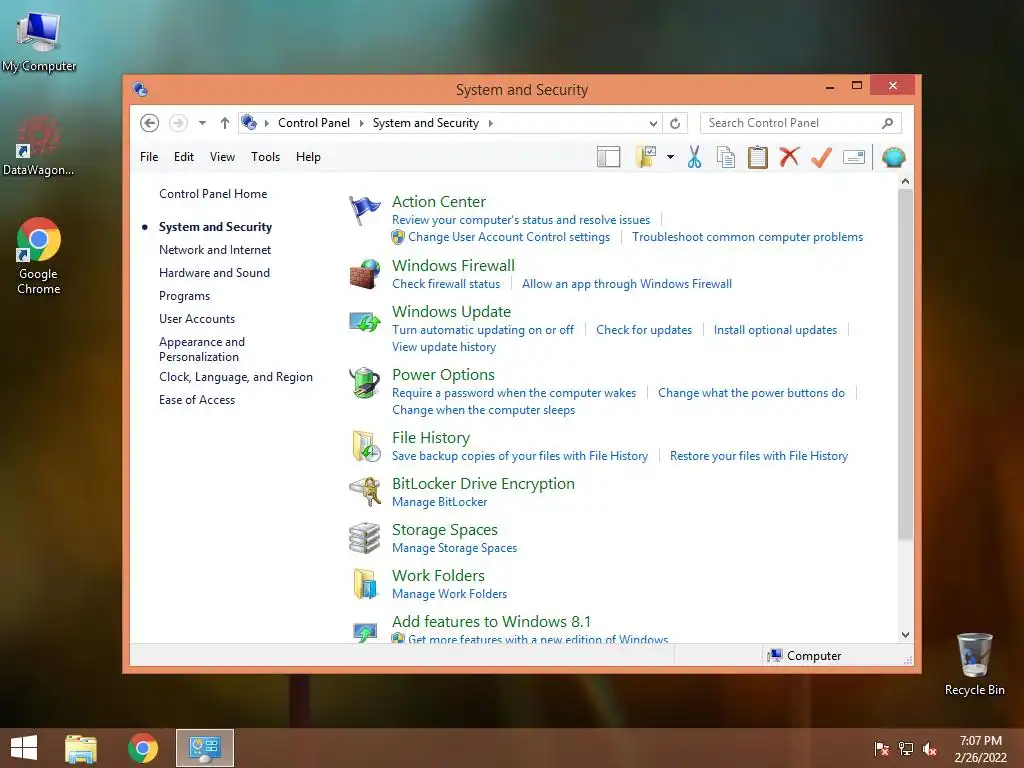Open Network and Internet category
The image size is (1024, 768).
[x=215, y=250]
